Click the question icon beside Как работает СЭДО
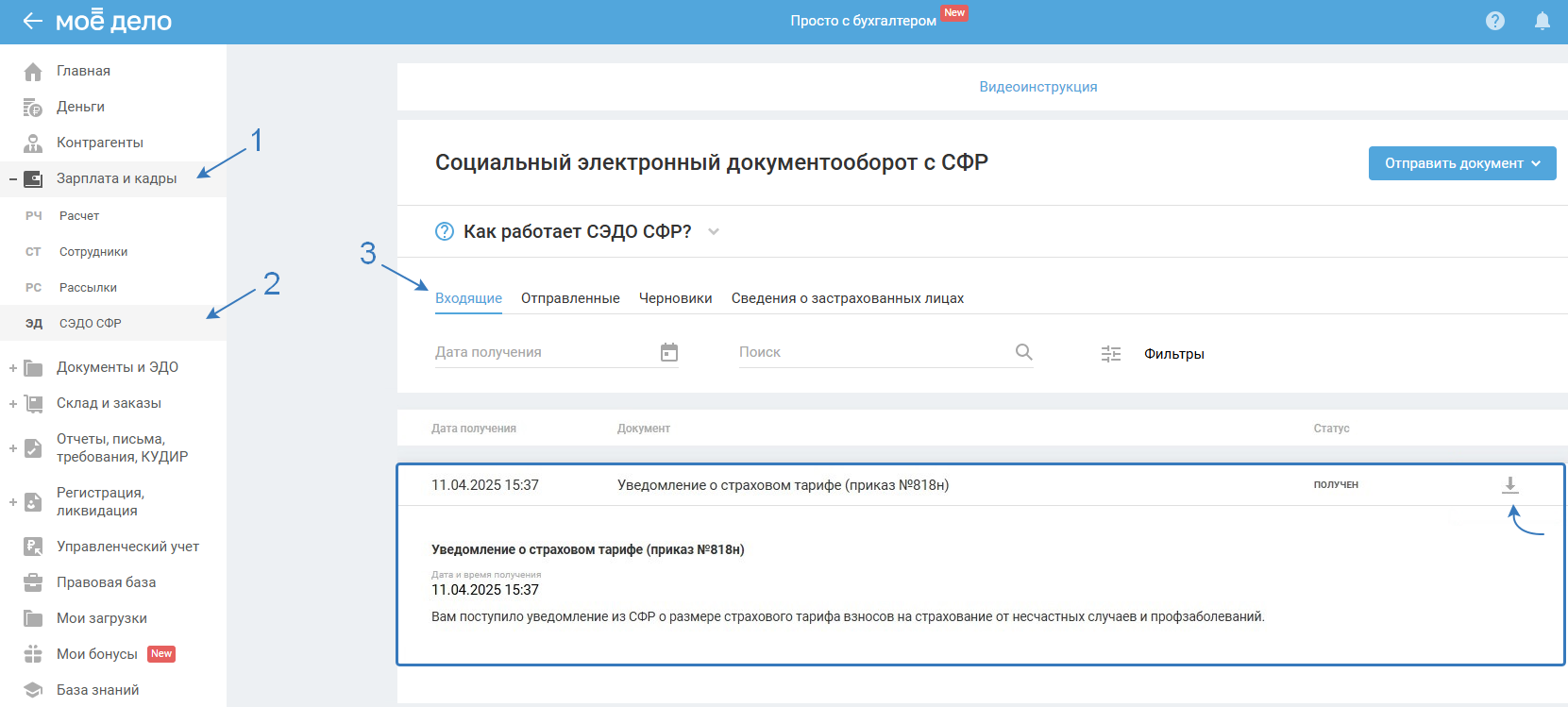 [x=445, y=231]
